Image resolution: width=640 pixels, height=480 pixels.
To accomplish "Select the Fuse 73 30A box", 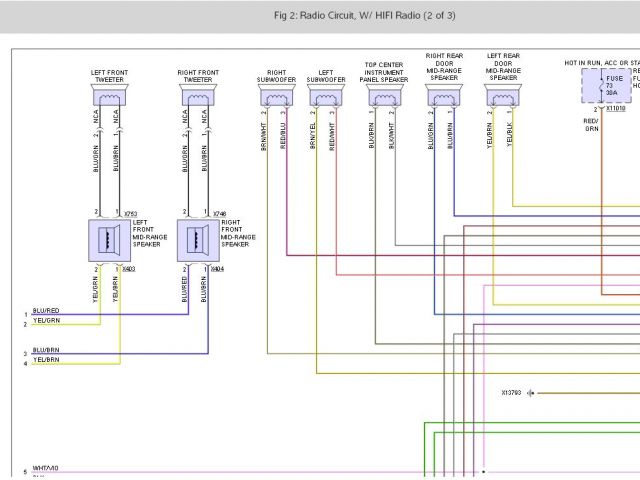I will point(606,87).
